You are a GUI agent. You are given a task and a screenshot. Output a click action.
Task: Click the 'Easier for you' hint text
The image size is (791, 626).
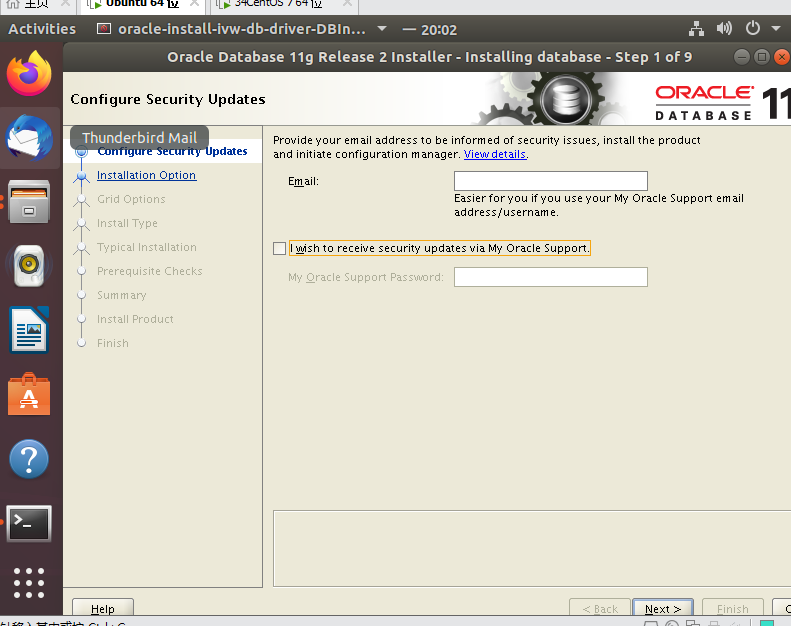click(599, 205)
